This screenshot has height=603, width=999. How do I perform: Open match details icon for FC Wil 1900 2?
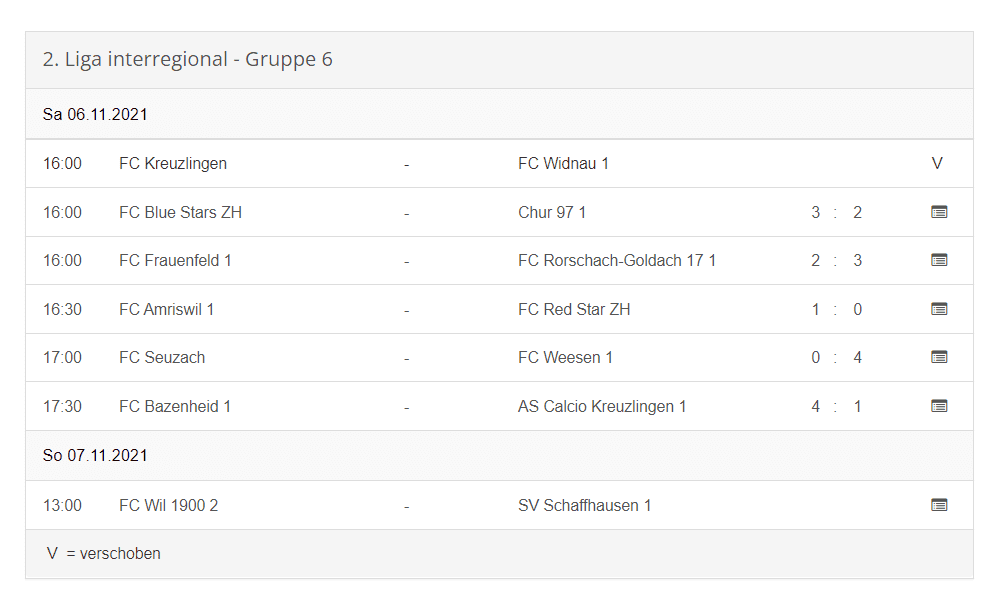938,505
